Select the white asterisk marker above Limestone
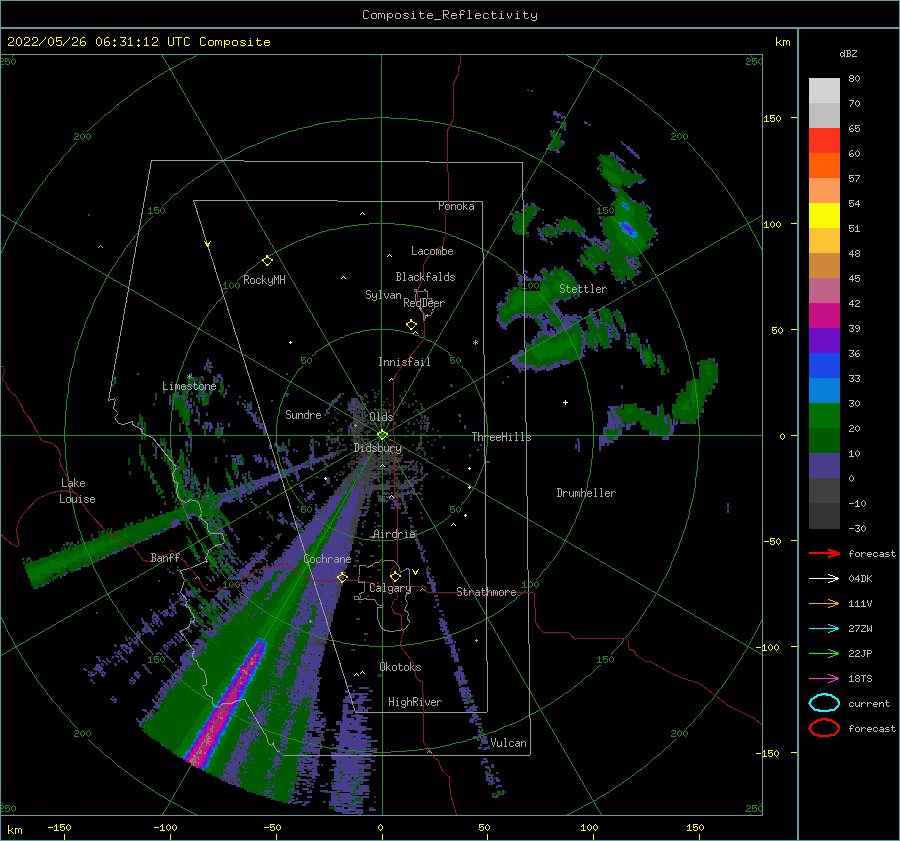900x841 pixels. [189, 377]
